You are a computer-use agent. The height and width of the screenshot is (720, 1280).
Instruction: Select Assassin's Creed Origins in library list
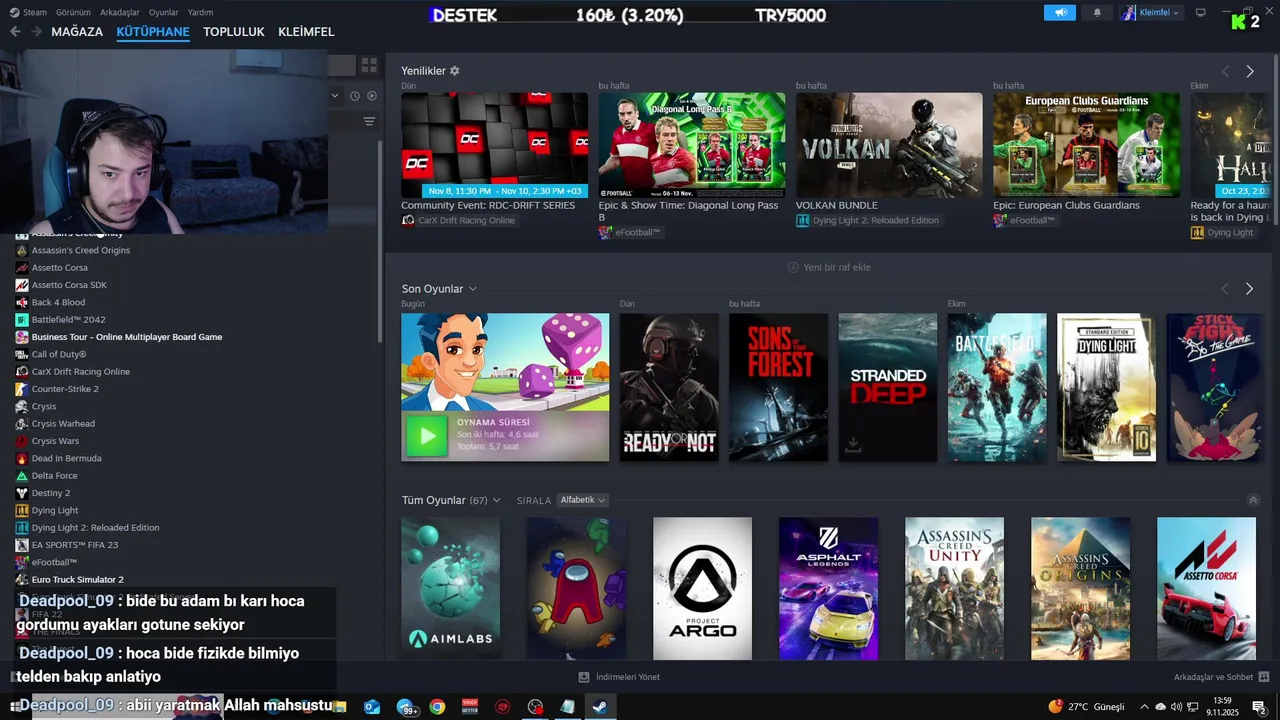[80, 250]
